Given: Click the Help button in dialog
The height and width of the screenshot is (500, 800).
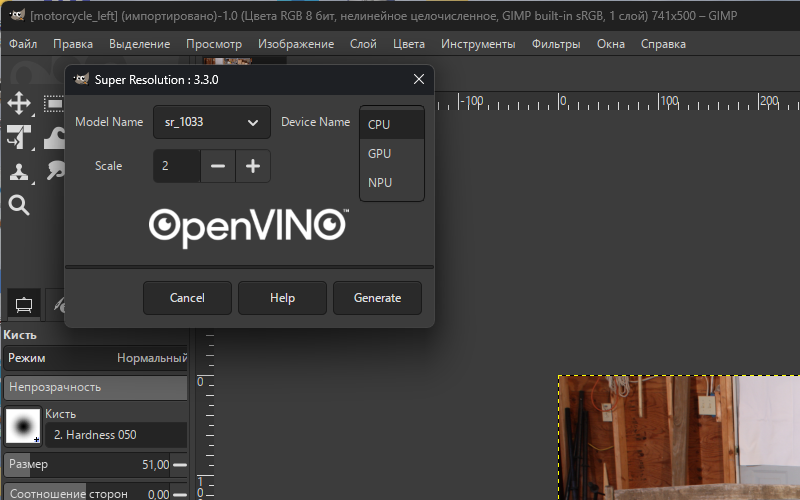Looking at the screenshot, I should pyautogui.click(x=282, y=298).
